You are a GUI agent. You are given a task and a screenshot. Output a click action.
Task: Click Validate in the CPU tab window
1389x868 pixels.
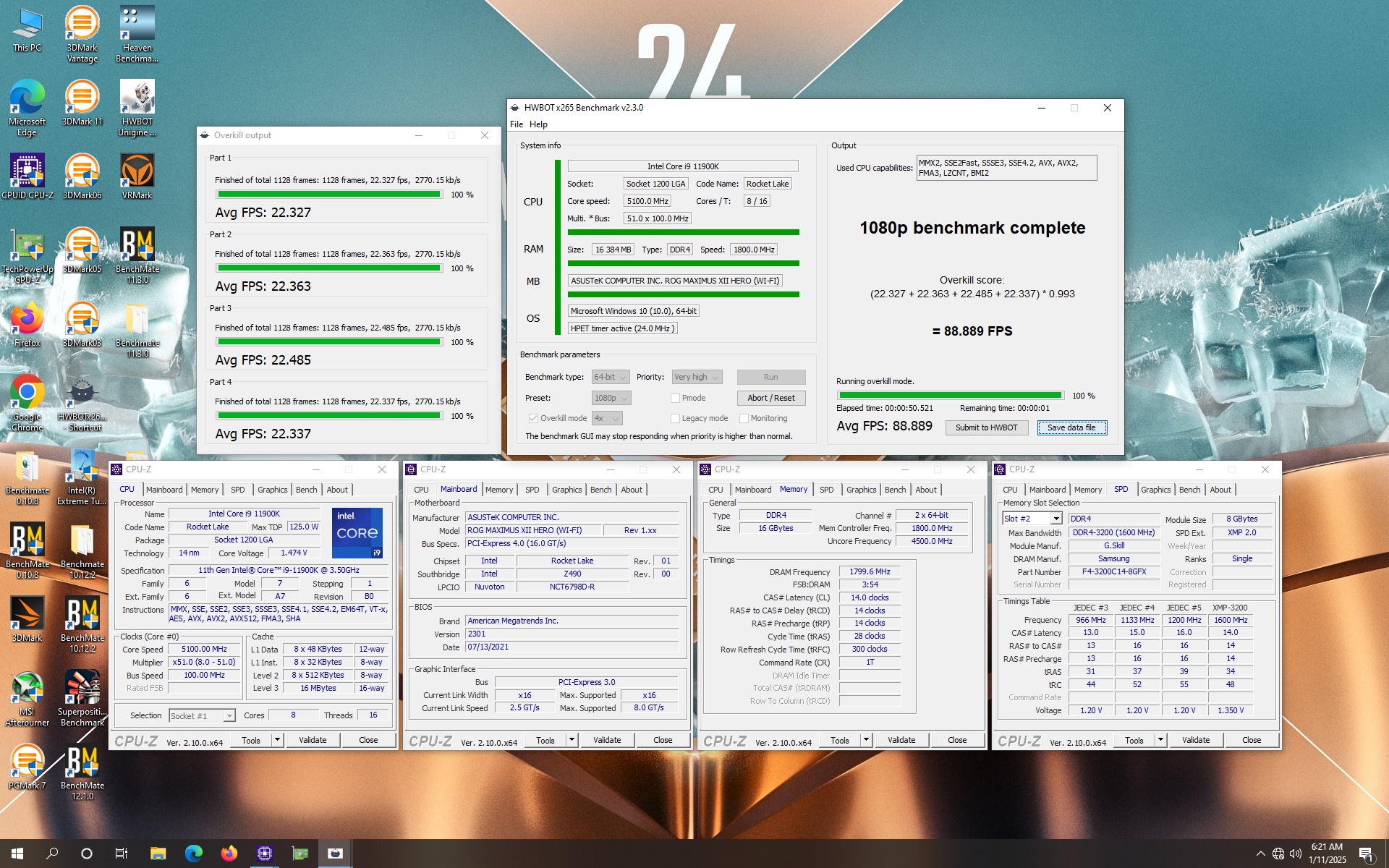(313, 740)
